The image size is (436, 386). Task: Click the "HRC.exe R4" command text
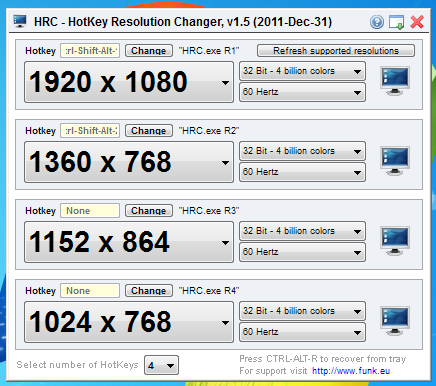coord(209,291)
